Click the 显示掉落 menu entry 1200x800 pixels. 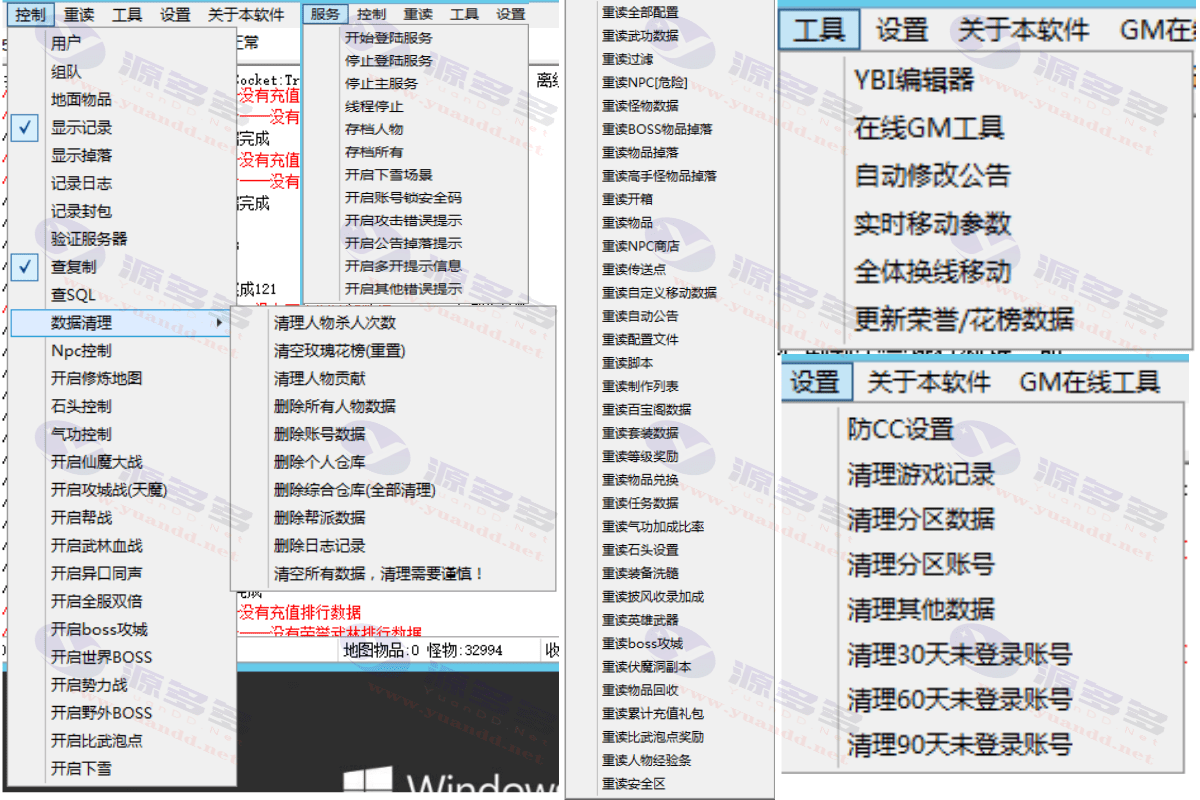point(81,155)
